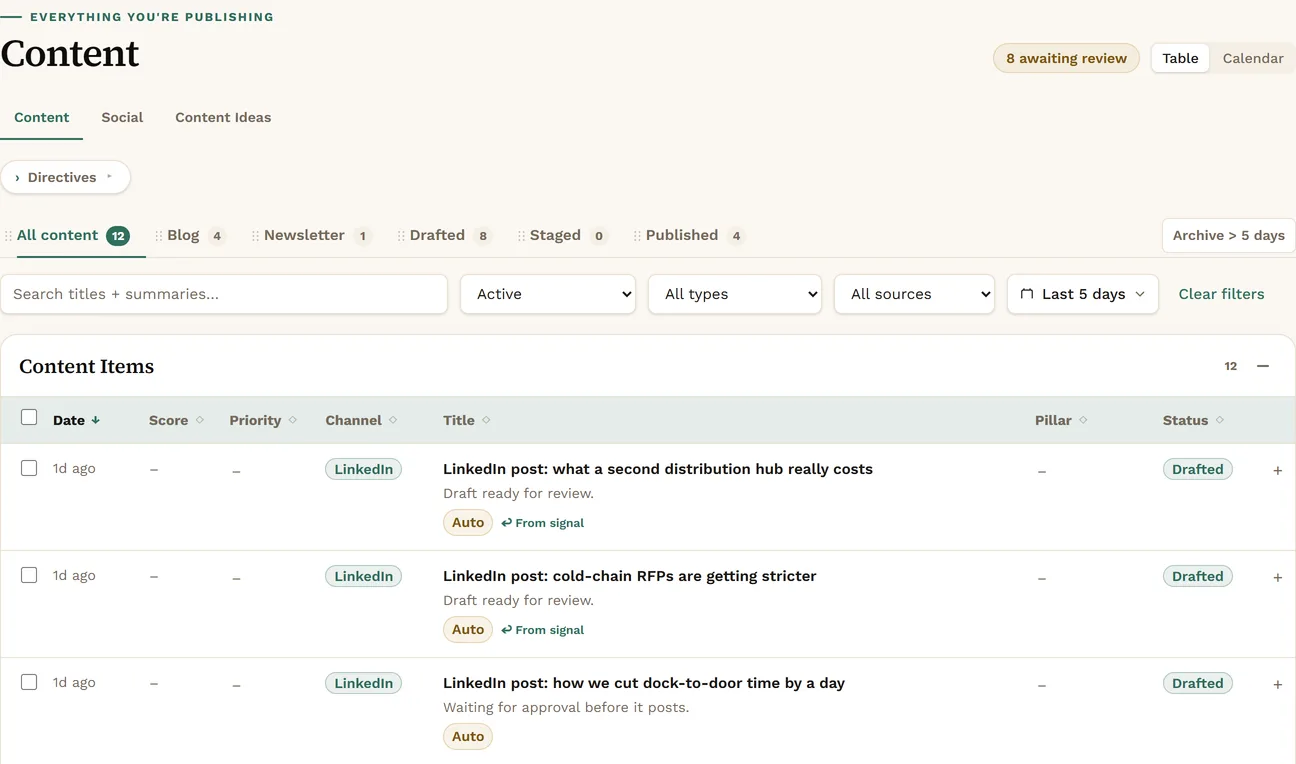Select the Staged filter tab

569,236
